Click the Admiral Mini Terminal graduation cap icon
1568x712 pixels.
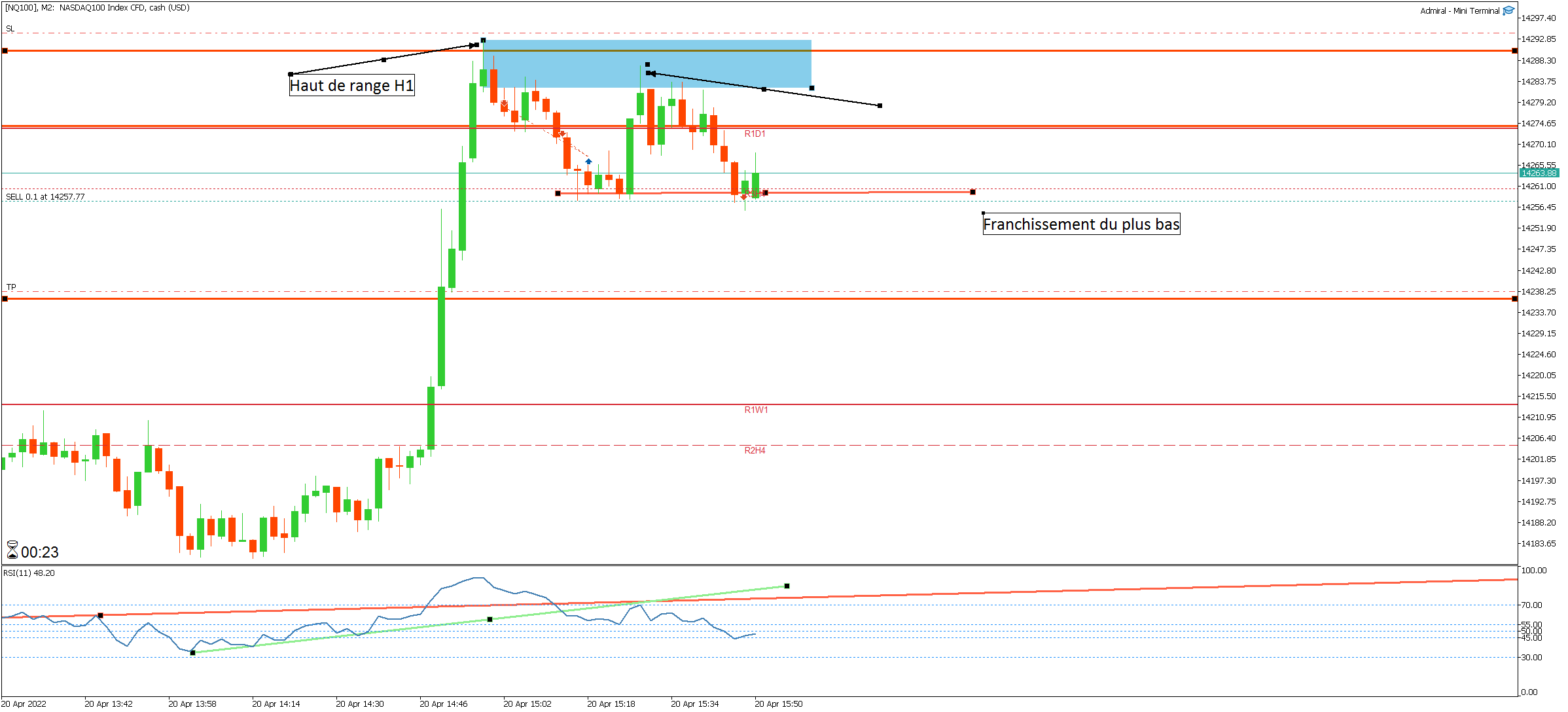coord(1508,10)
